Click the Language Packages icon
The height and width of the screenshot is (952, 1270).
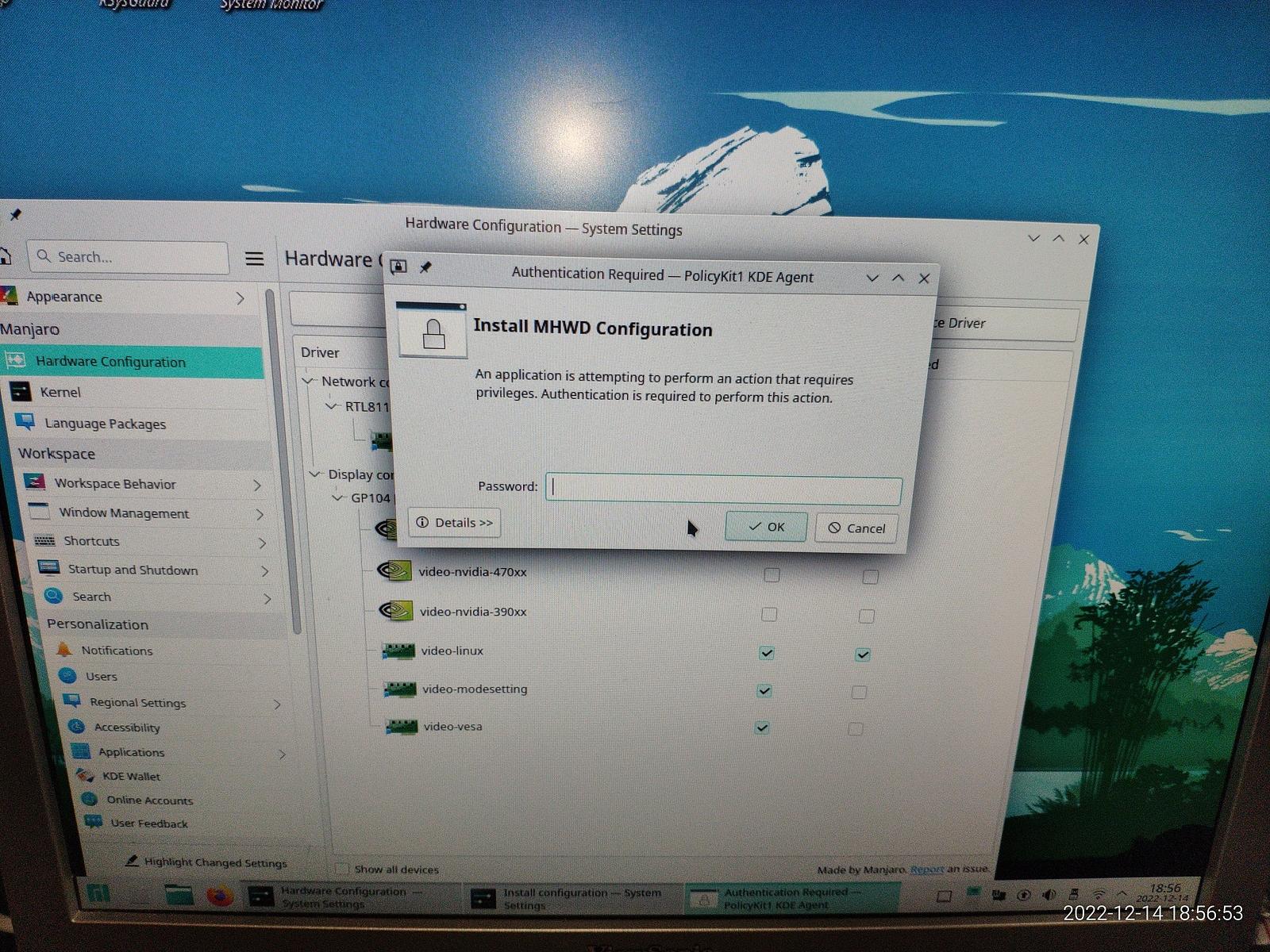click(25, 421)
